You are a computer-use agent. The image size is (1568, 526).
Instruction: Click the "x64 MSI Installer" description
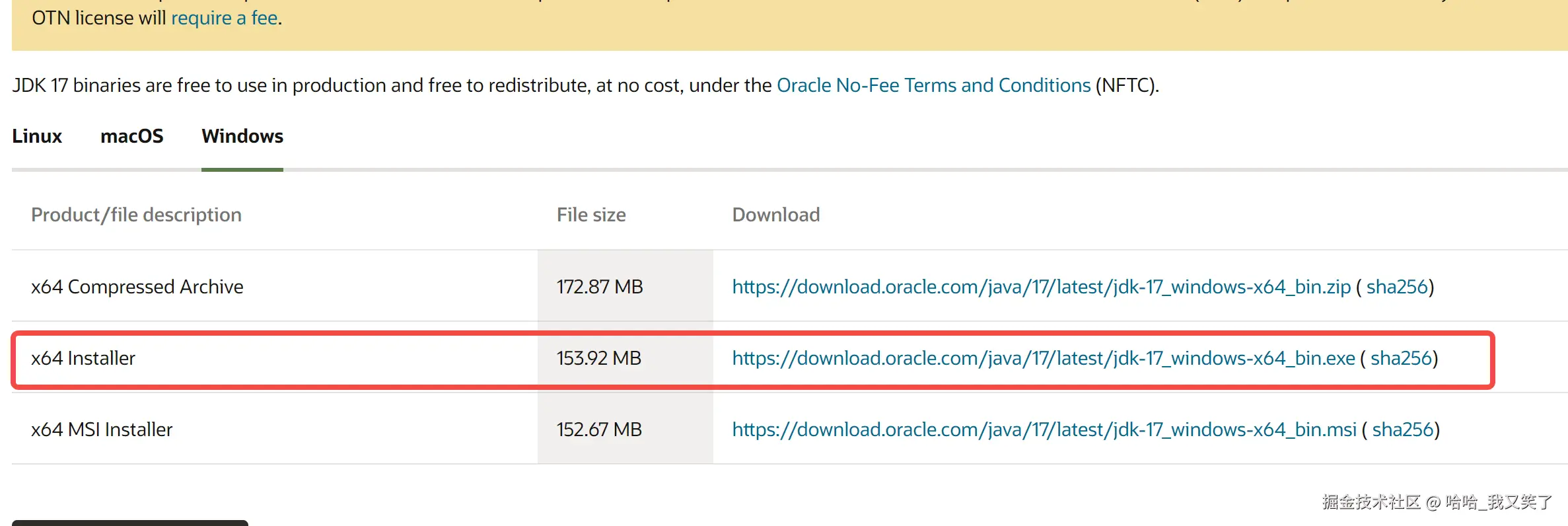[102, 430]
